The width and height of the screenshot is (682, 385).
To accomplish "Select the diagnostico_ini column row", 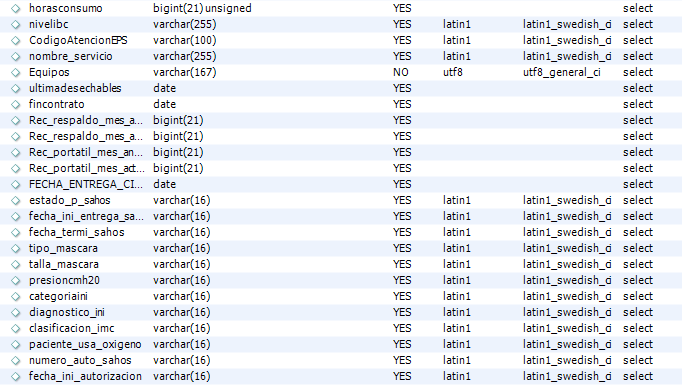I will pos(341,312).
